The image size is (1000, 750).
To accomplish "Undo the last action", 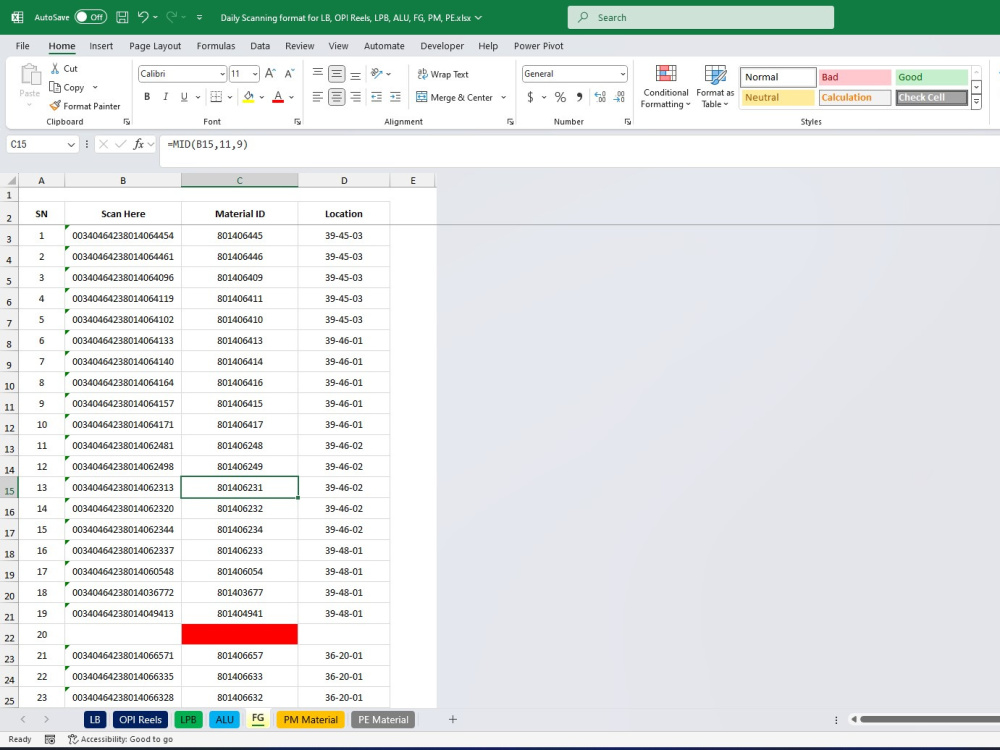I will coord(143,17).
